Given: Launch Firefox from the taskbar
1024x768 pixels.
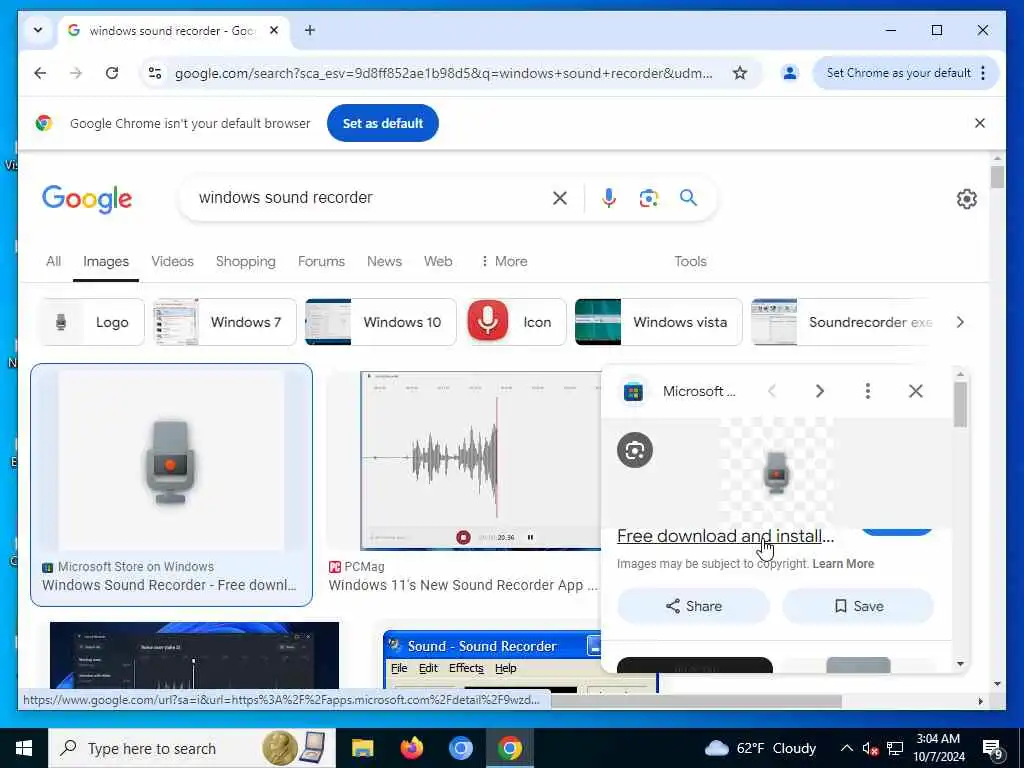Looking at the screenshot, I should click(411, 748).
